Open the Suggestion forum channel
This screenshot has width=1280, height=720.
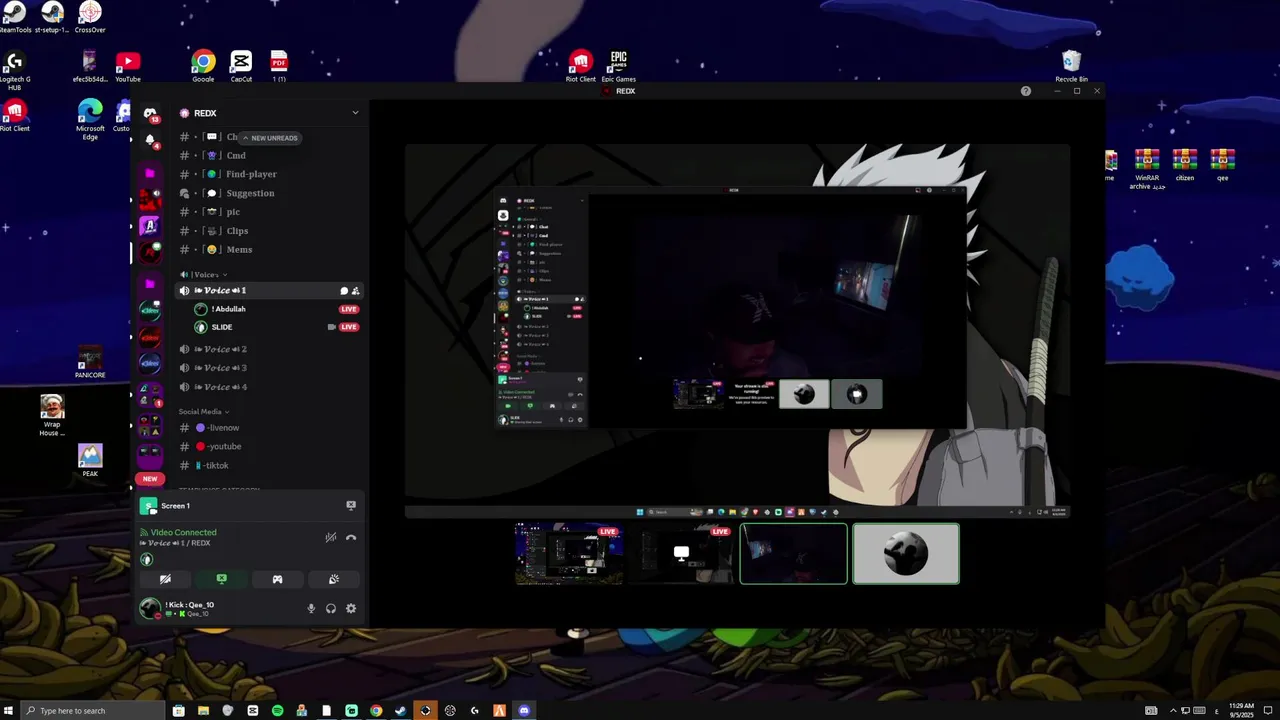[270, 193]
